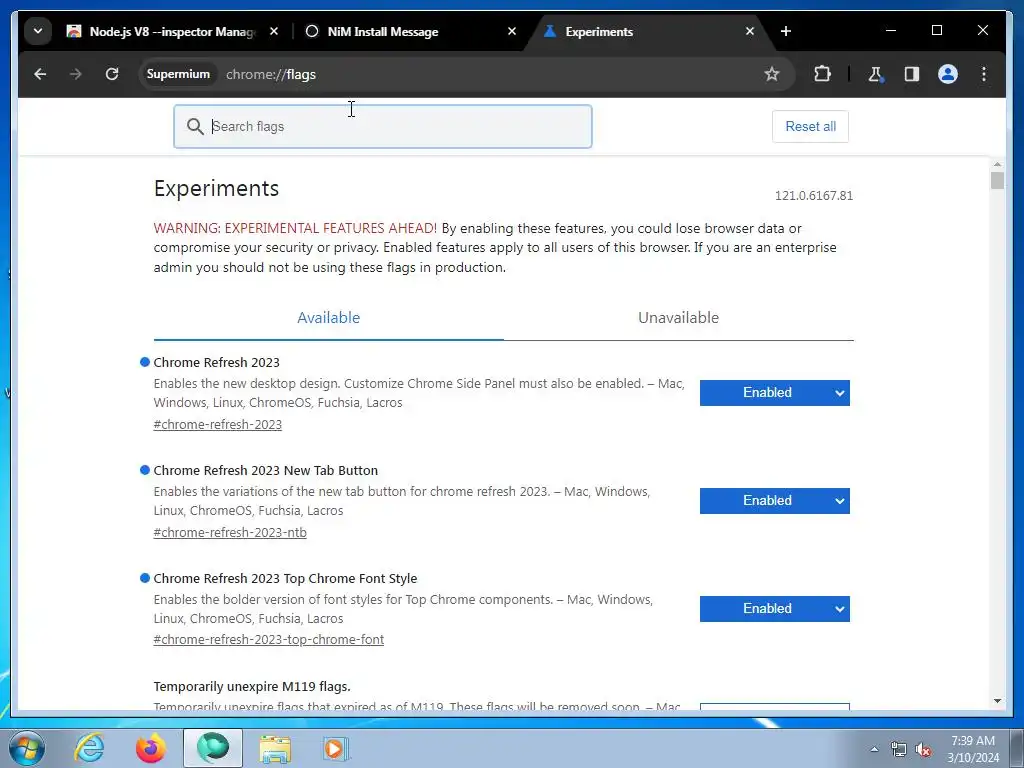Image resolution: width=1024 pixels, height=768 pixels.
Task: Click the Chrome Refresh 2023 New Tab Button title
Action: pos(265,471)
